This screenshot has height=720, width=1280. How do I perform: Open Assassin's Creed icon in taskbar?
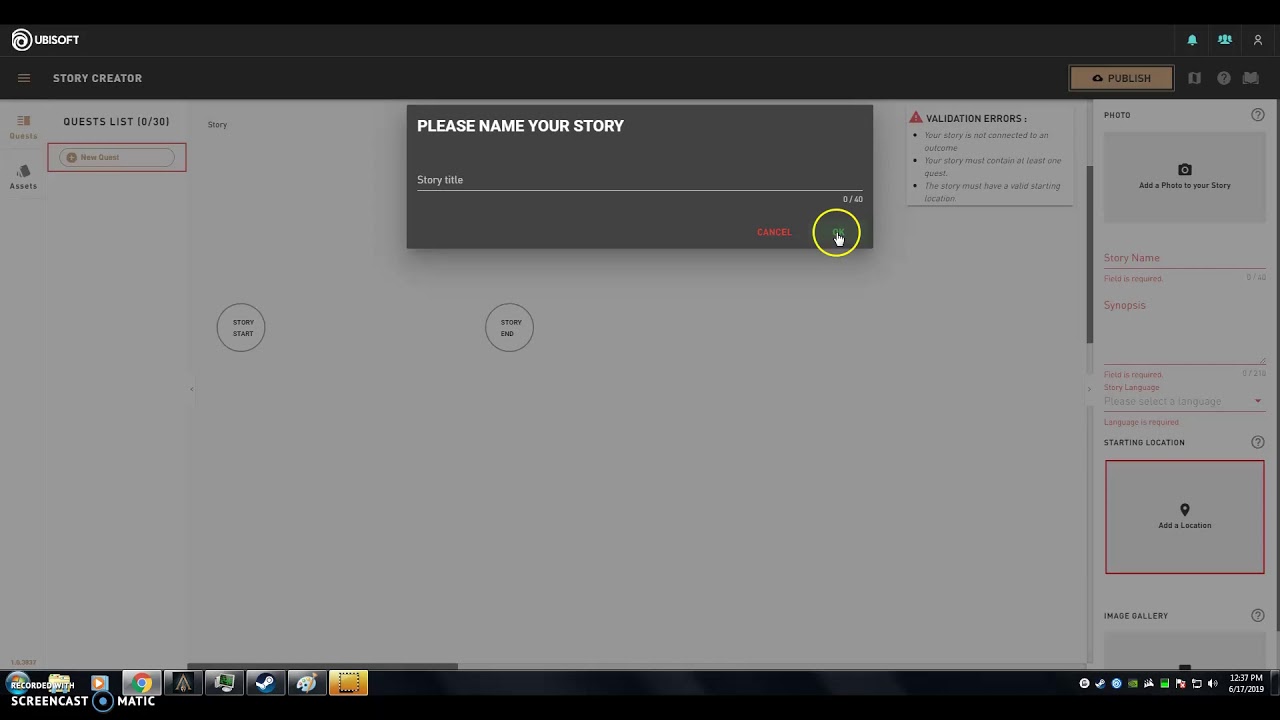(x=183, y=684)
